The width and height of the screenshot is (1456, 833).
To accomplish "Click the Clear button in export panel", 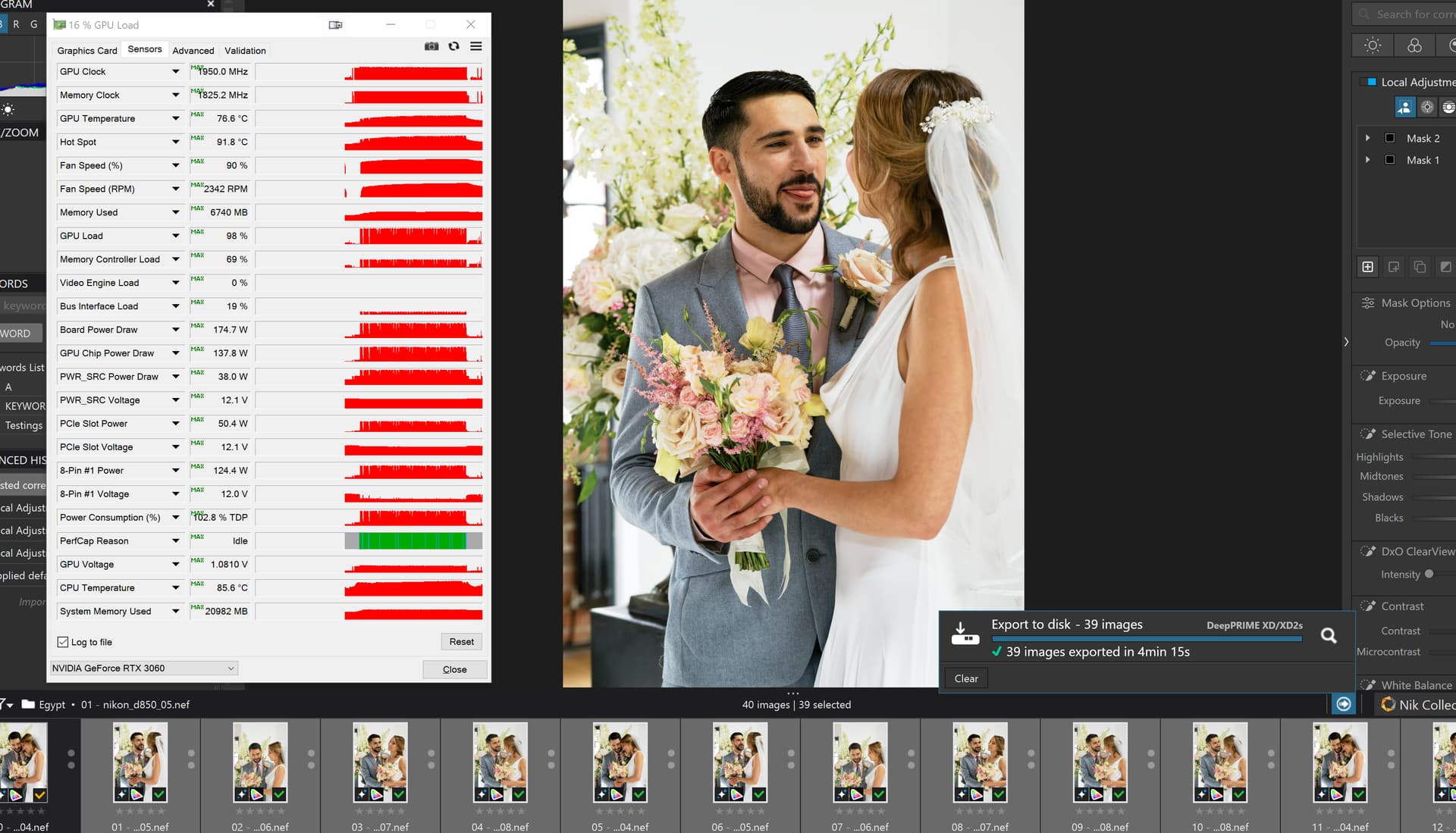I will pyautogui.click(x=965, y=678).
